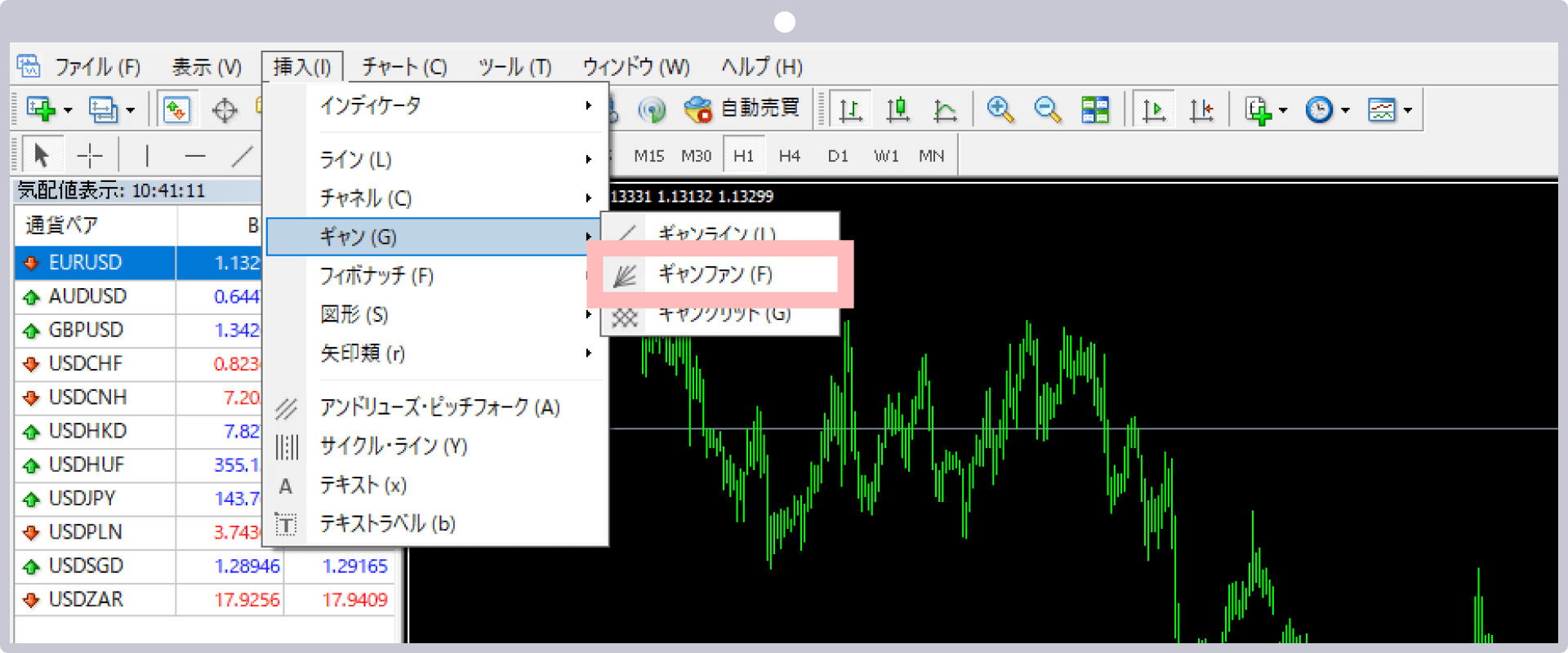Toggle chart auto scroll icon

point(1154,109)
